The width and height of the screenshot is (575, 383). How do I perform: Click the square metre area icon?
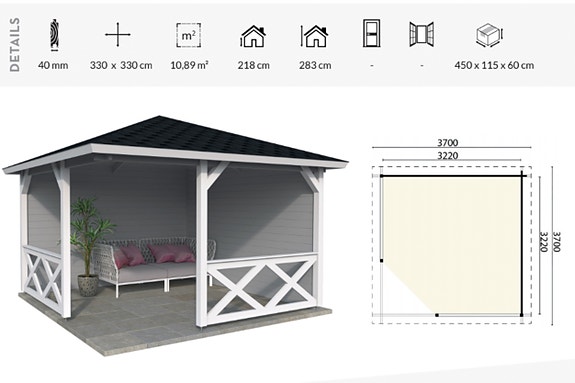[188, 35]
